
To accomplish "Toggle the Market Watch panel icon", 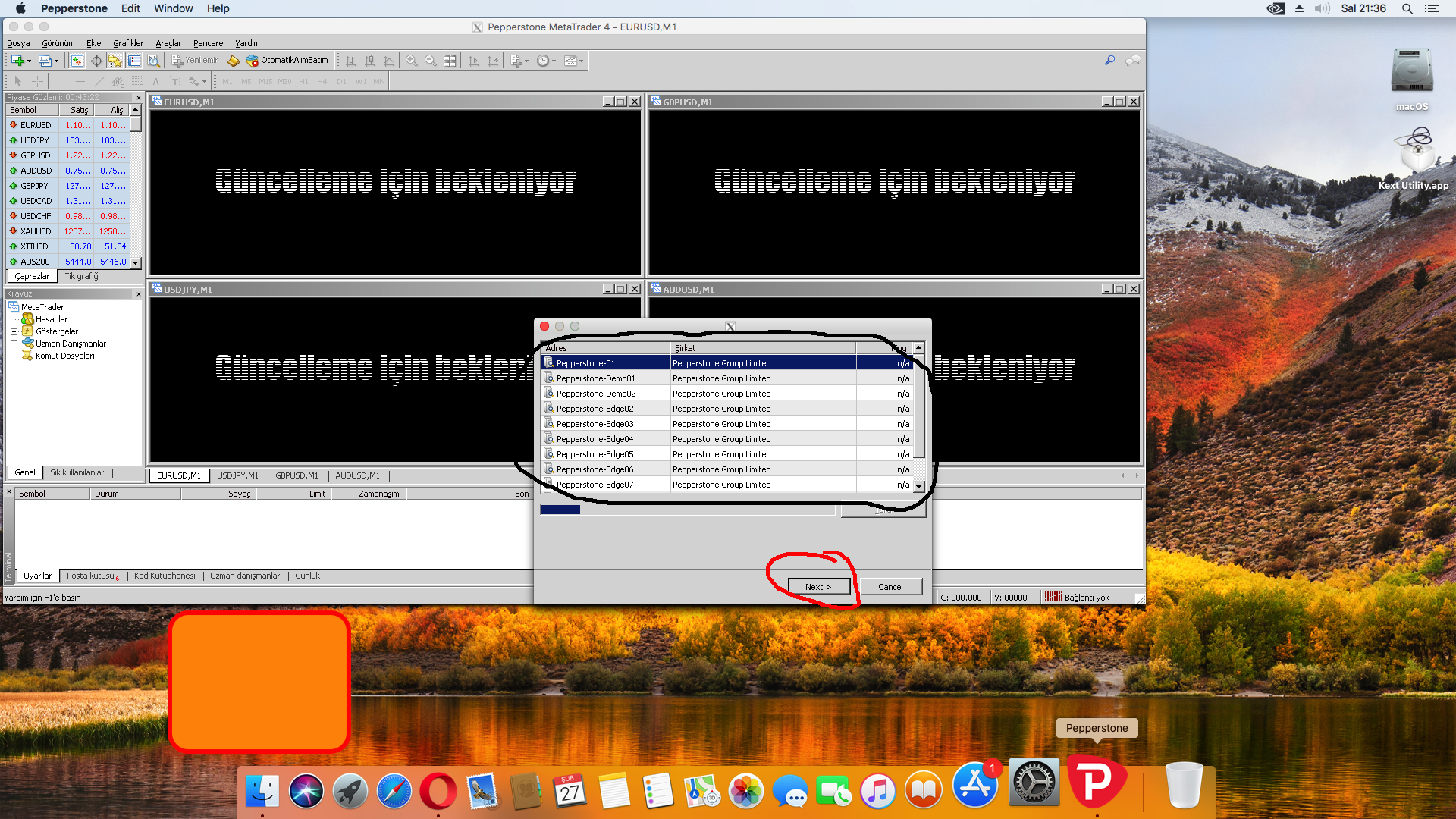I will pos(77,61).
